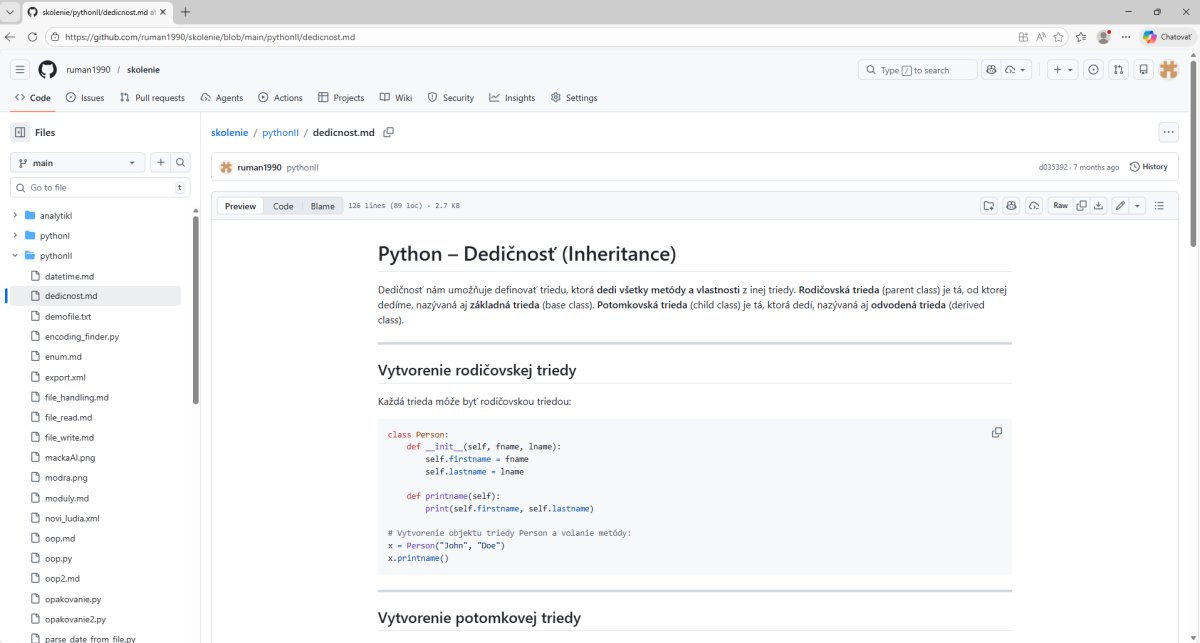View file commit History

click(1148, 167)
